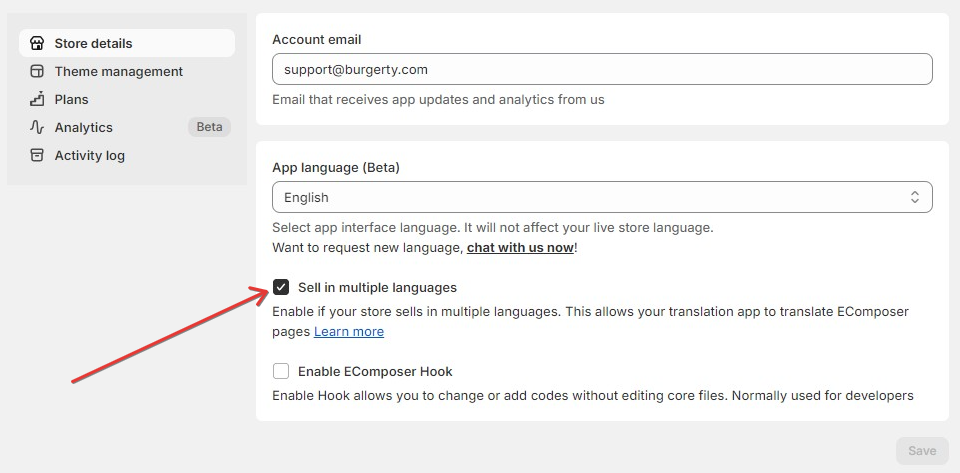Screen dimensions: 960x473
Task: Click the chat with us now link
Action: click(x=520, y=247)
